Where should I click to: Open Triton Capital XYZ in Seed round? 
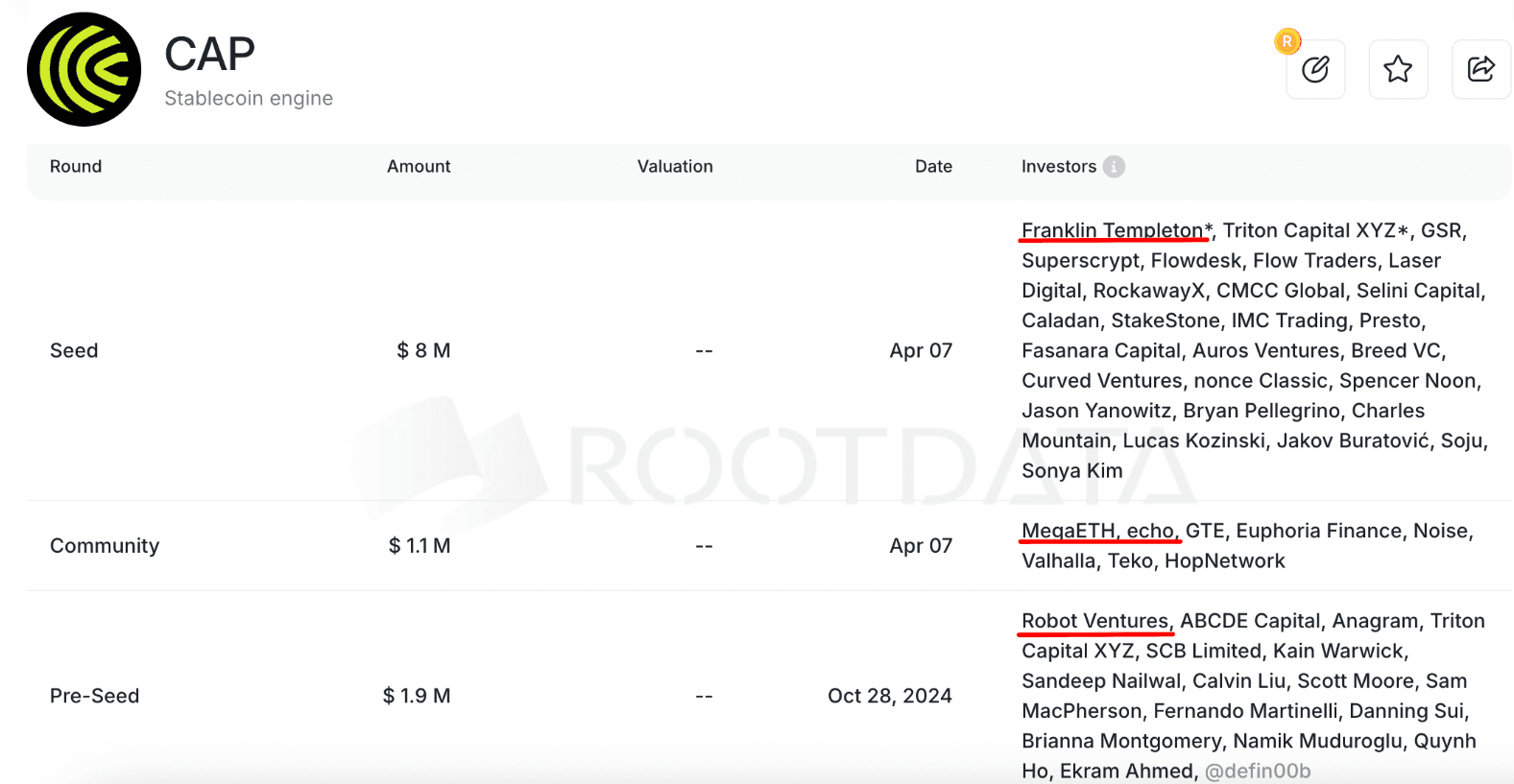click(x=1309, y=230)
